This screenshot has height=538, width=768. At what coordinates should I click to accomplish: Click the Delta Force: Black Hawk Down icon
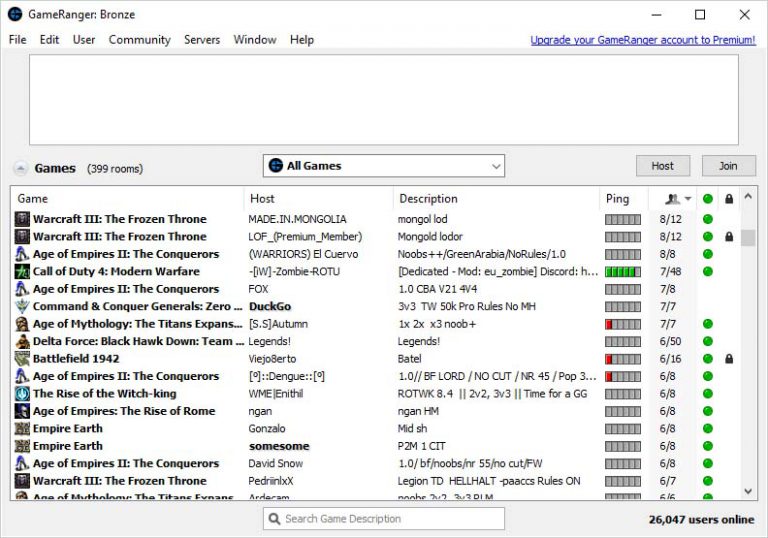point(22,342)
